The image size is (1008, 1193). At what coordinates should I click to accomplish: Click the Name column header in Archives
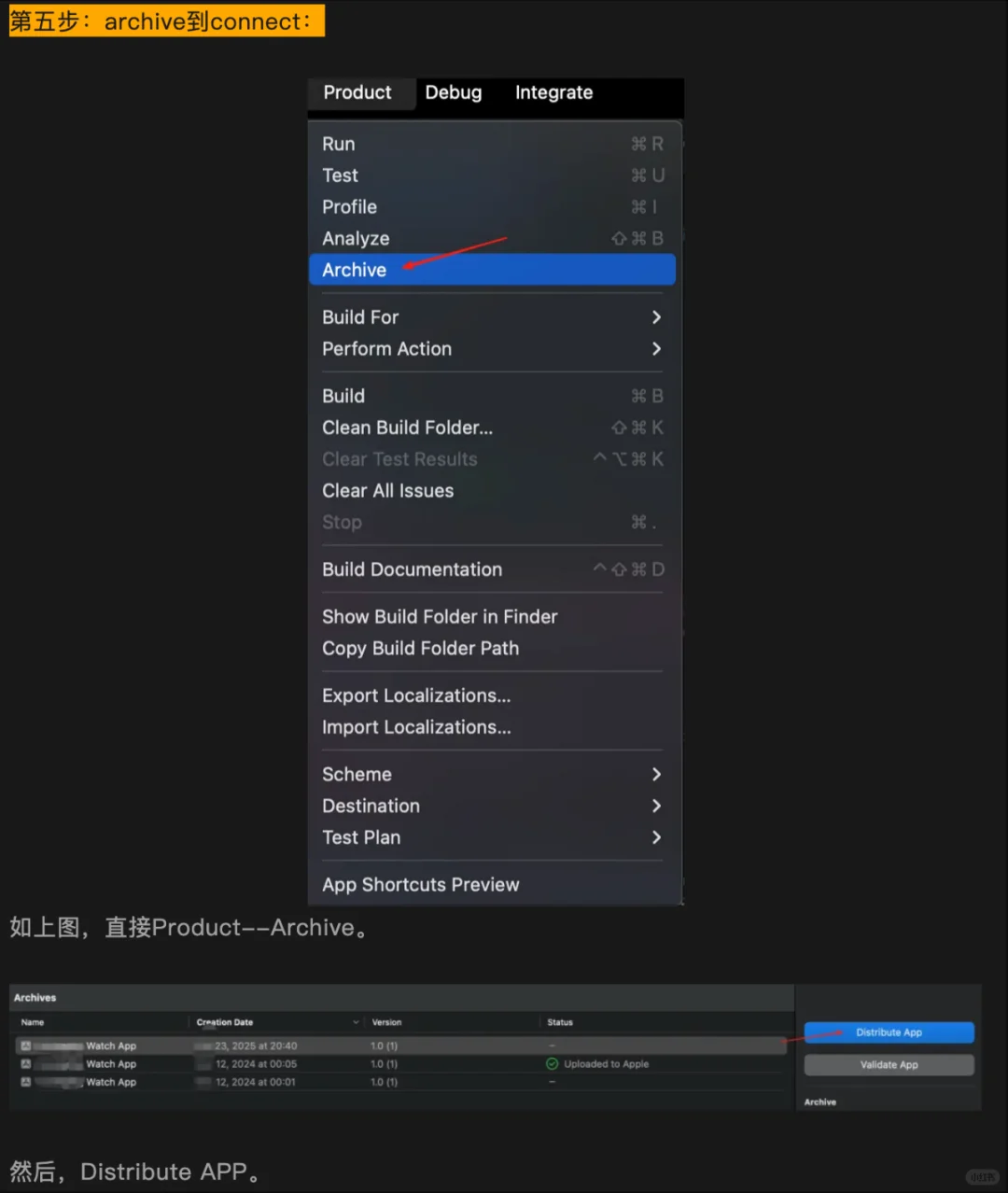[33, 1022]
